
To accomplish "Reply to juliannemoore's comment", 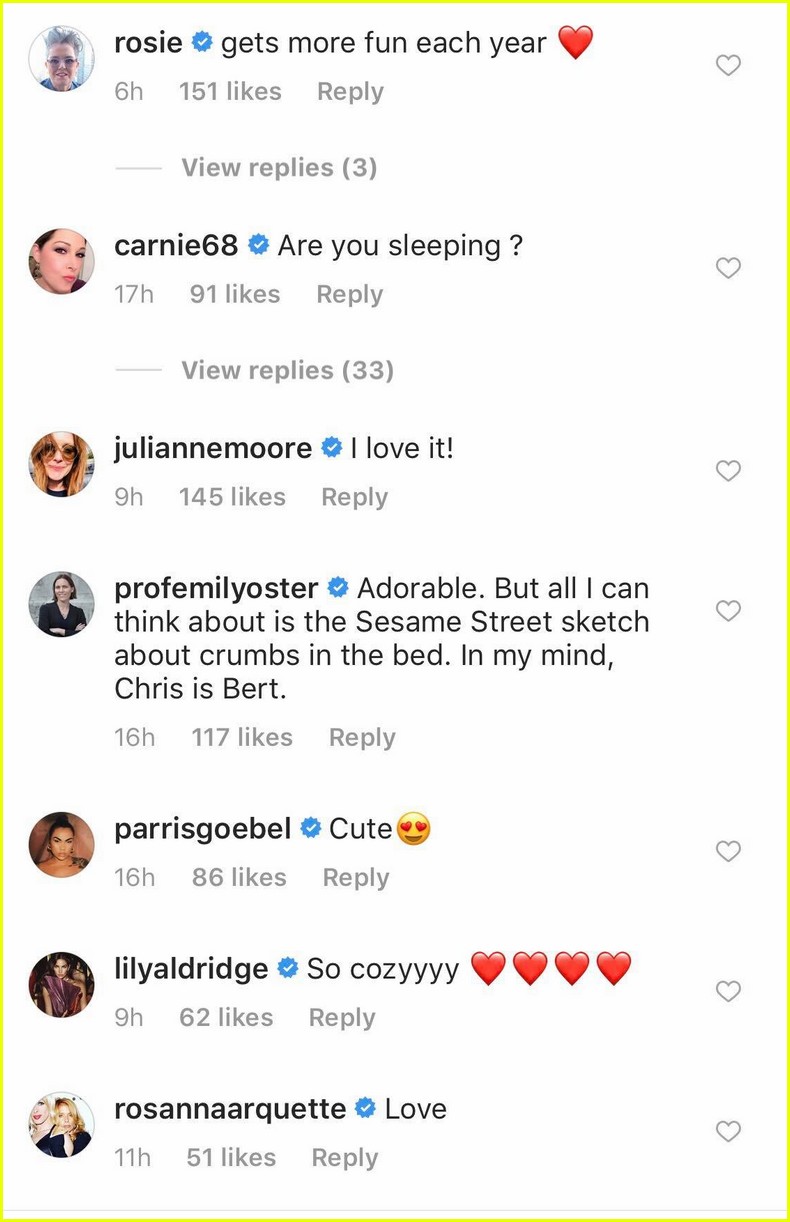I will (x=354, y=497).
